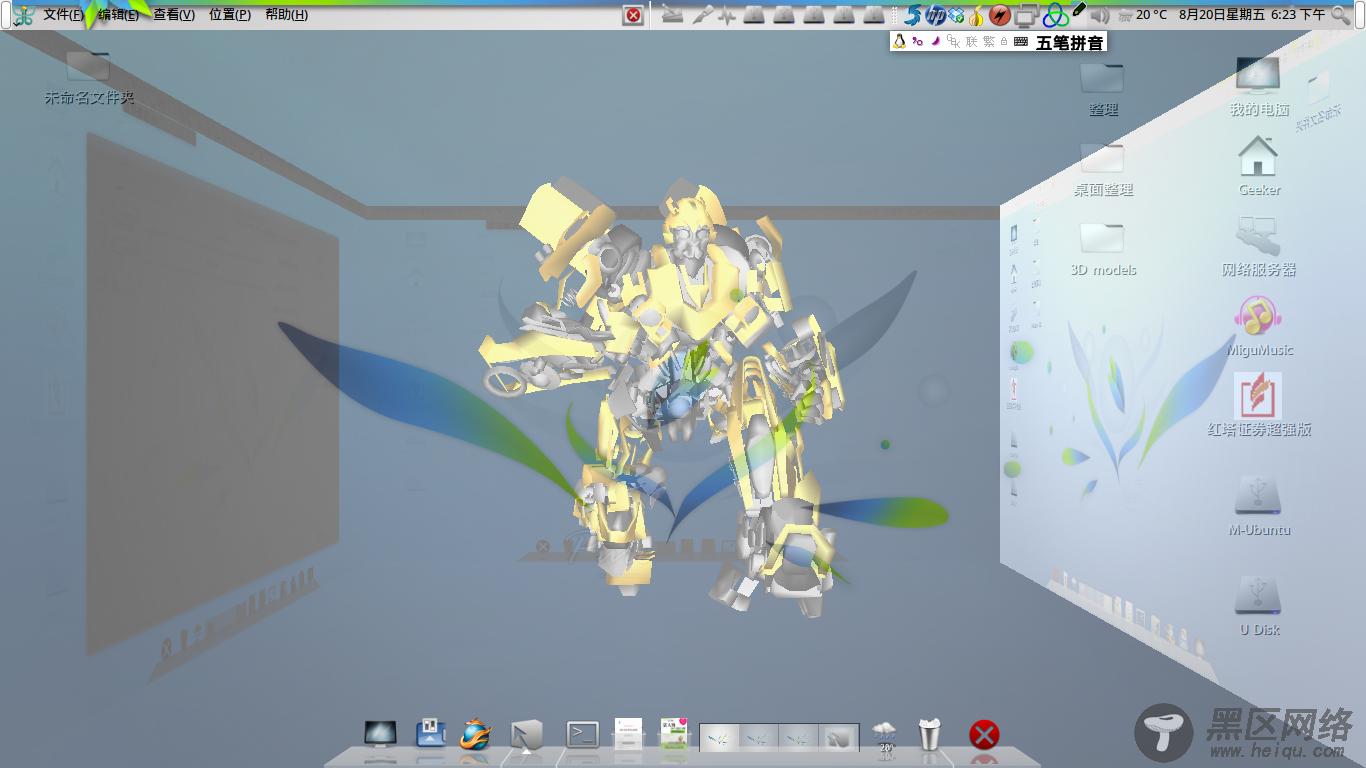Viewport: 1366px width, 768px height.
Task: Launch MiguMusic from the desktop
Action: tap(1259, 326)
